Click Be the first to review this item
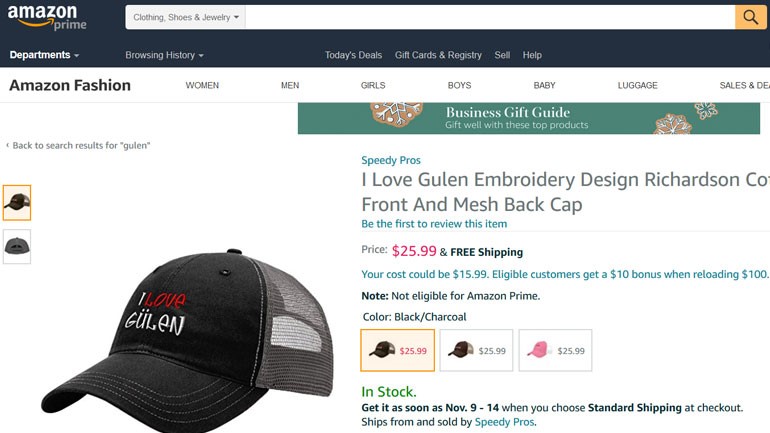This screenshot has width=770, height=433. pos(434,224)
